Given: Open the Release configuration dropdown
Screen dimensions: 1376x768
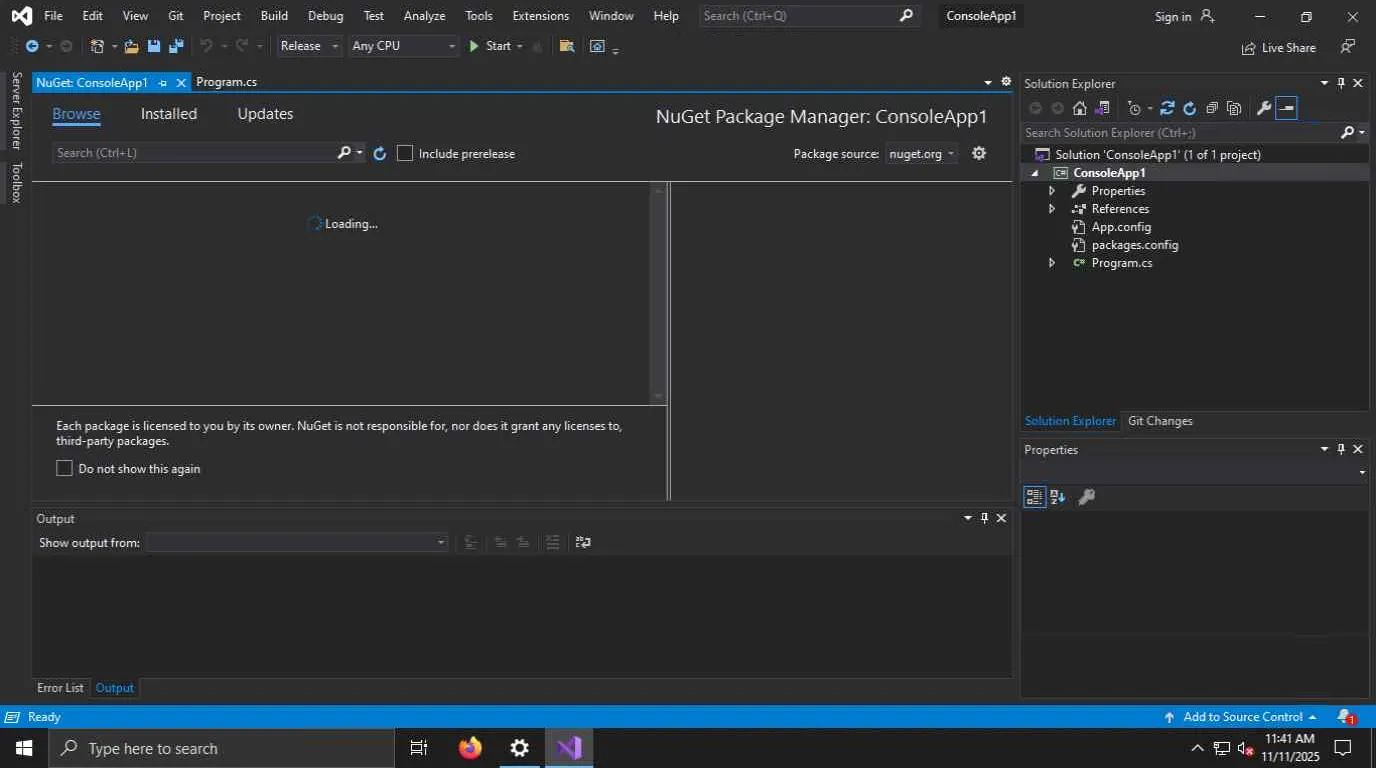Looking at the screenshot, I should point(309,46).
